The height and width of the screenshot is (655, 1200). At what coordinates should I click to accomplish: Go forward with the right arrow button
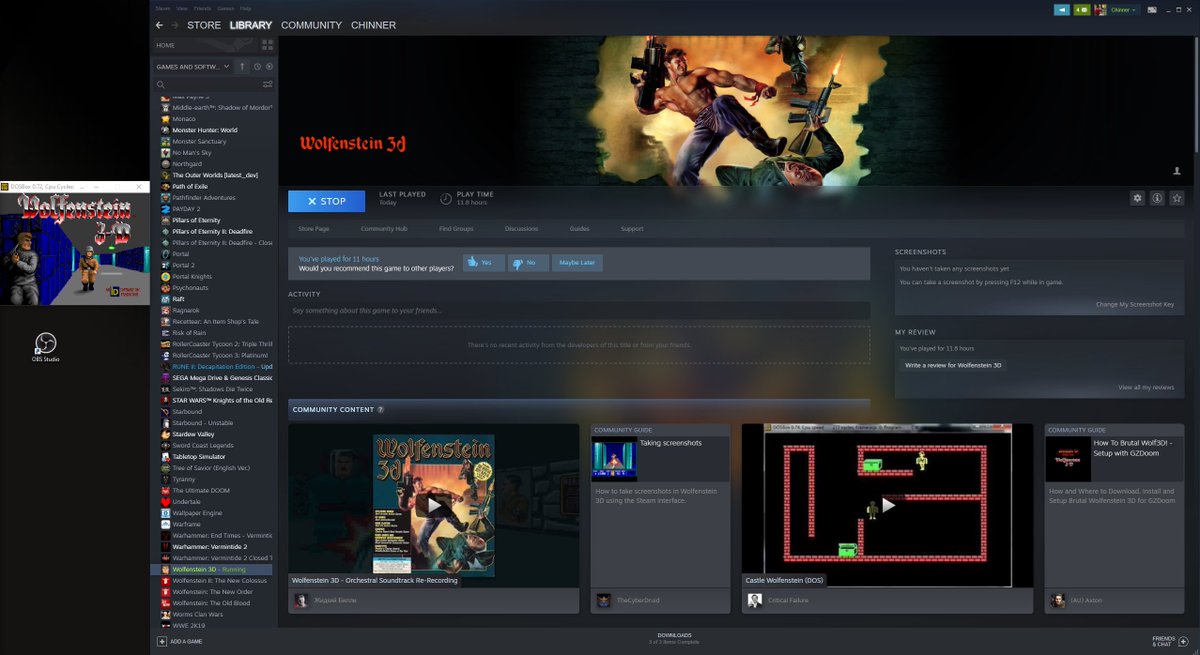click(174, 25)
